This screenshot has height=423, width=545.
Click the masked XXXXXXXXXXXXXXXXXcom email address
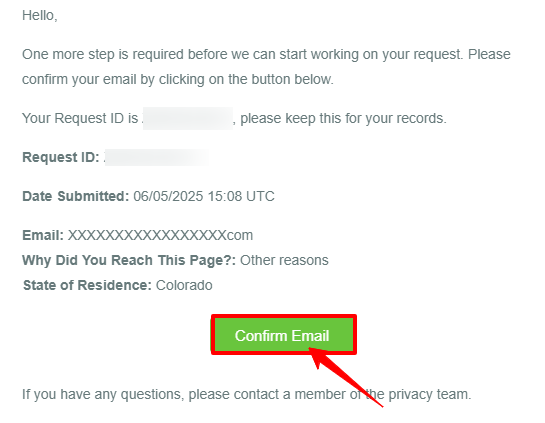160,235
